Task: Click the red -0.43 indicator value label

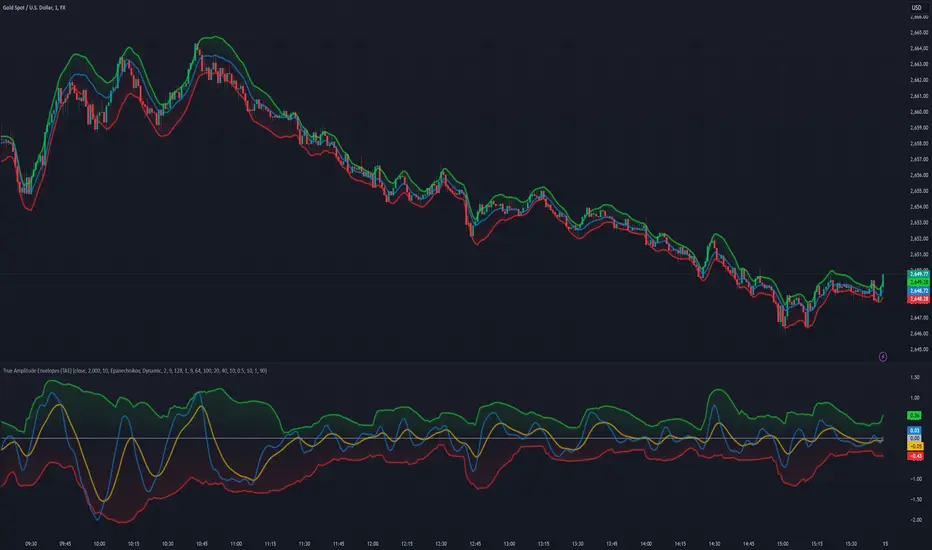Action: click(916, 456)
